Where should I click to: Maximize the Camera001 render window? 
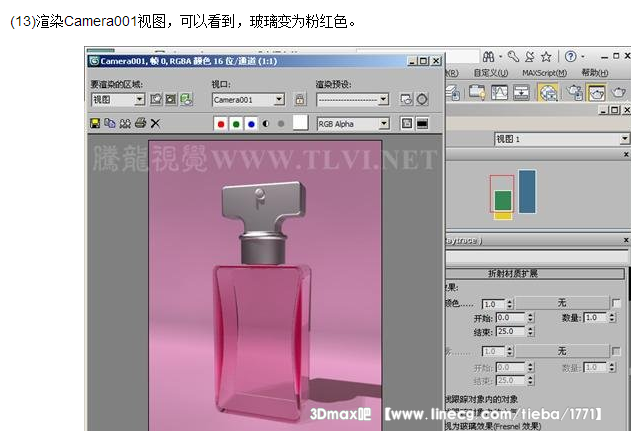click(423, 61)
